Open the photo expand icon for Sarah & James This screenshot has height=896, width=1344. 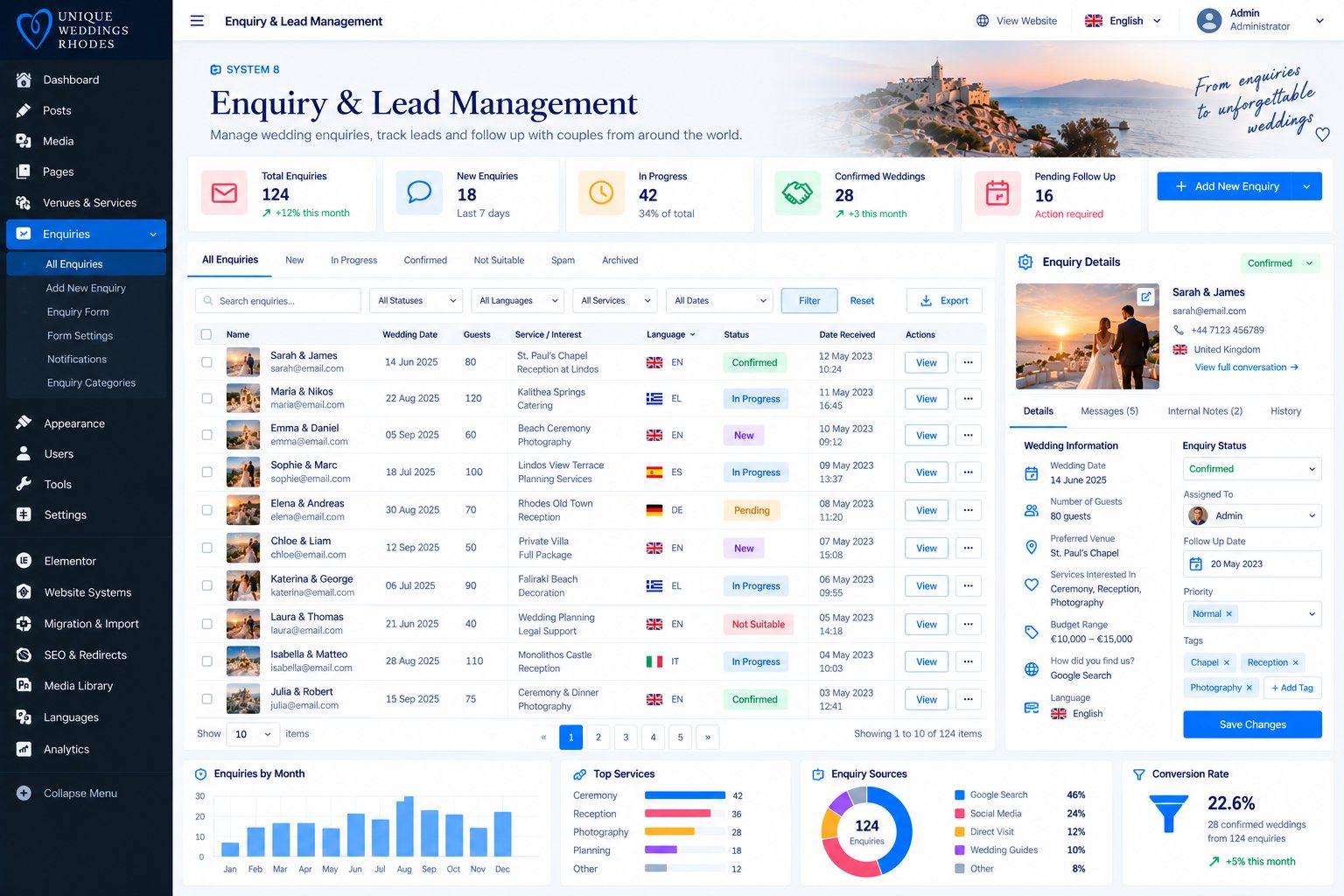pyautogui.click(x=1144, y=297)
